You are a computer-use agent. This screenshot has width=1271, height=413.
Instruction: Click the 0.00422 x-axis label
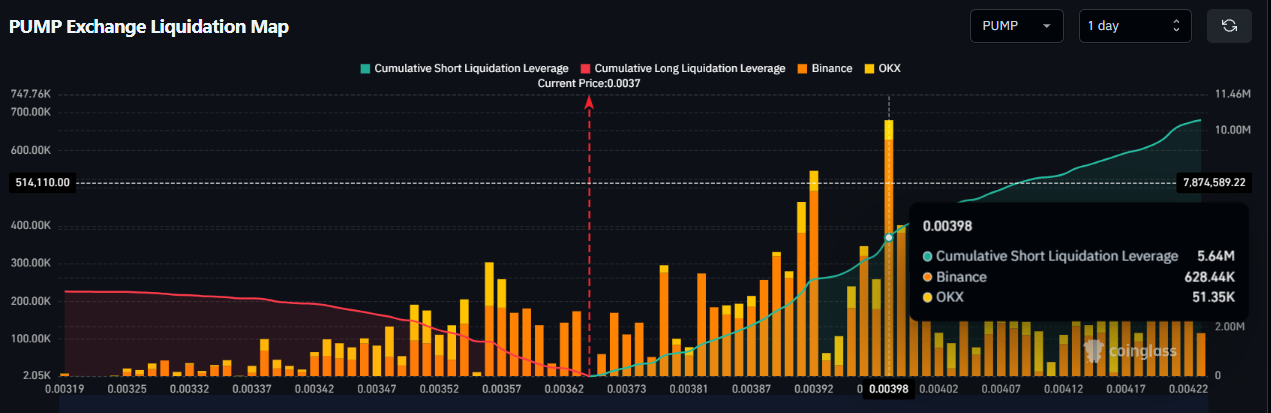(x=1189, y=388)
